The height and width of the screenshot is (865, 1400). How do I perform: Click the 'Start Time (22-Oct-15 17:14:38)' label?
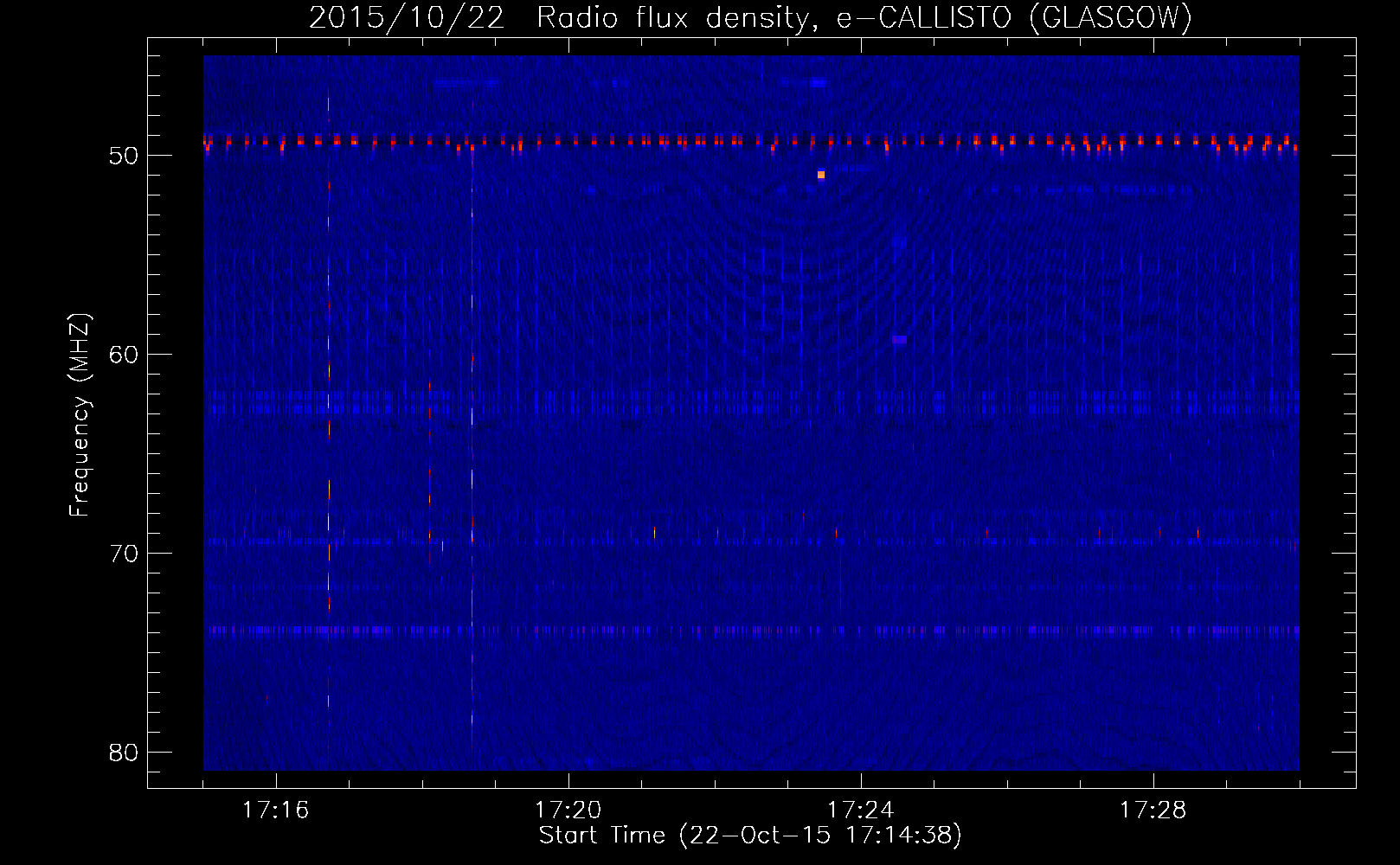(x=750, y=836)
